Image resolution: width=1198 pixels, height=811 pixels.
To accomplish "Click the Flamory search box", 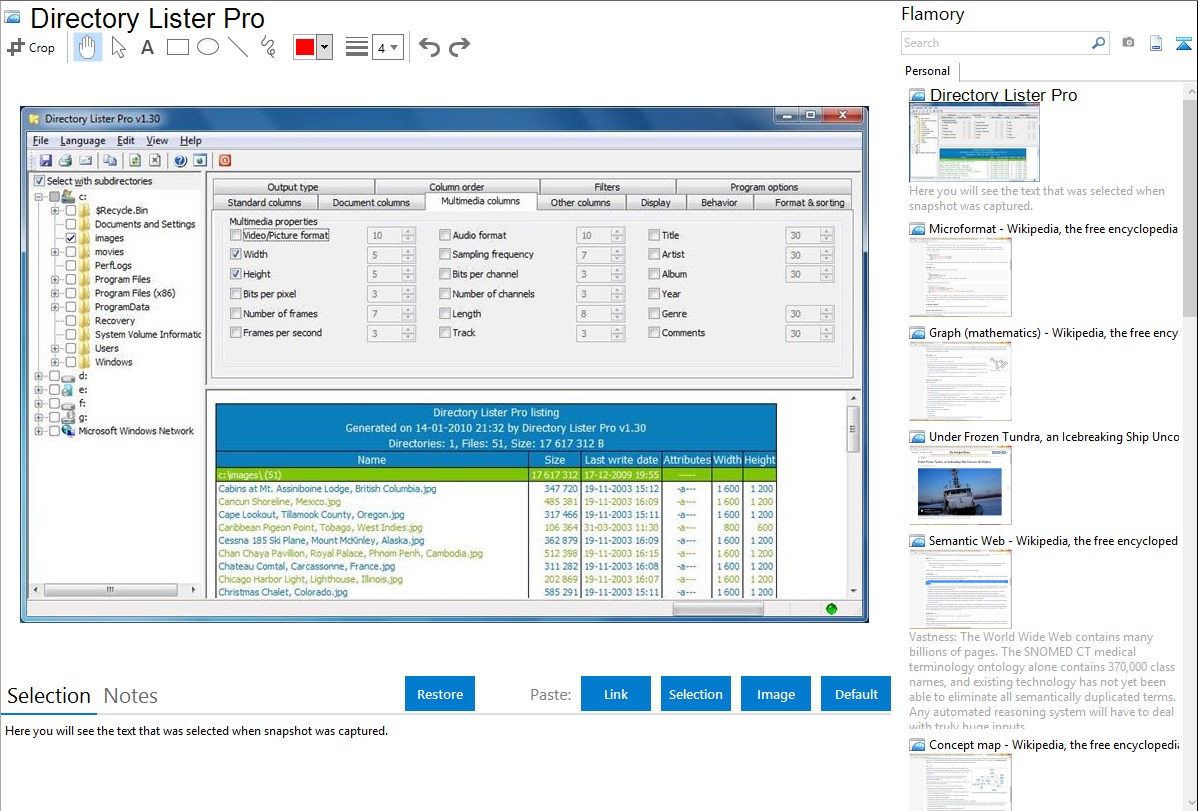I will (996, 43).
